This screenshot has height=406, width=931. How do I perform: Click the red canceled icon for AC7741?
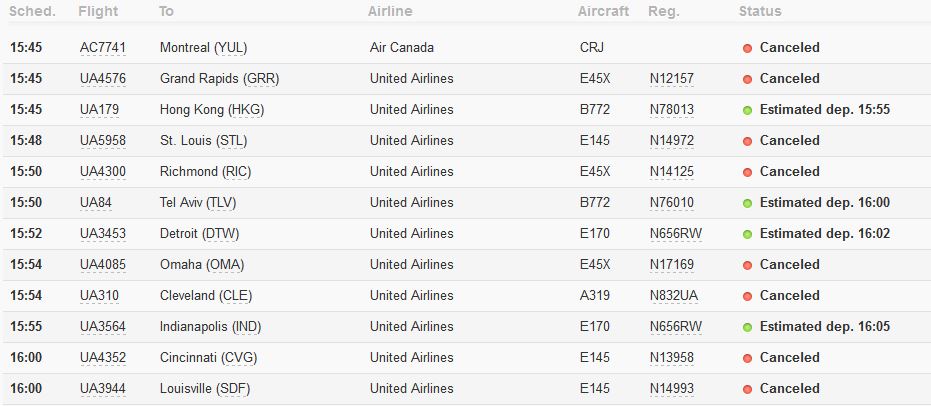(x=747, y=48)
